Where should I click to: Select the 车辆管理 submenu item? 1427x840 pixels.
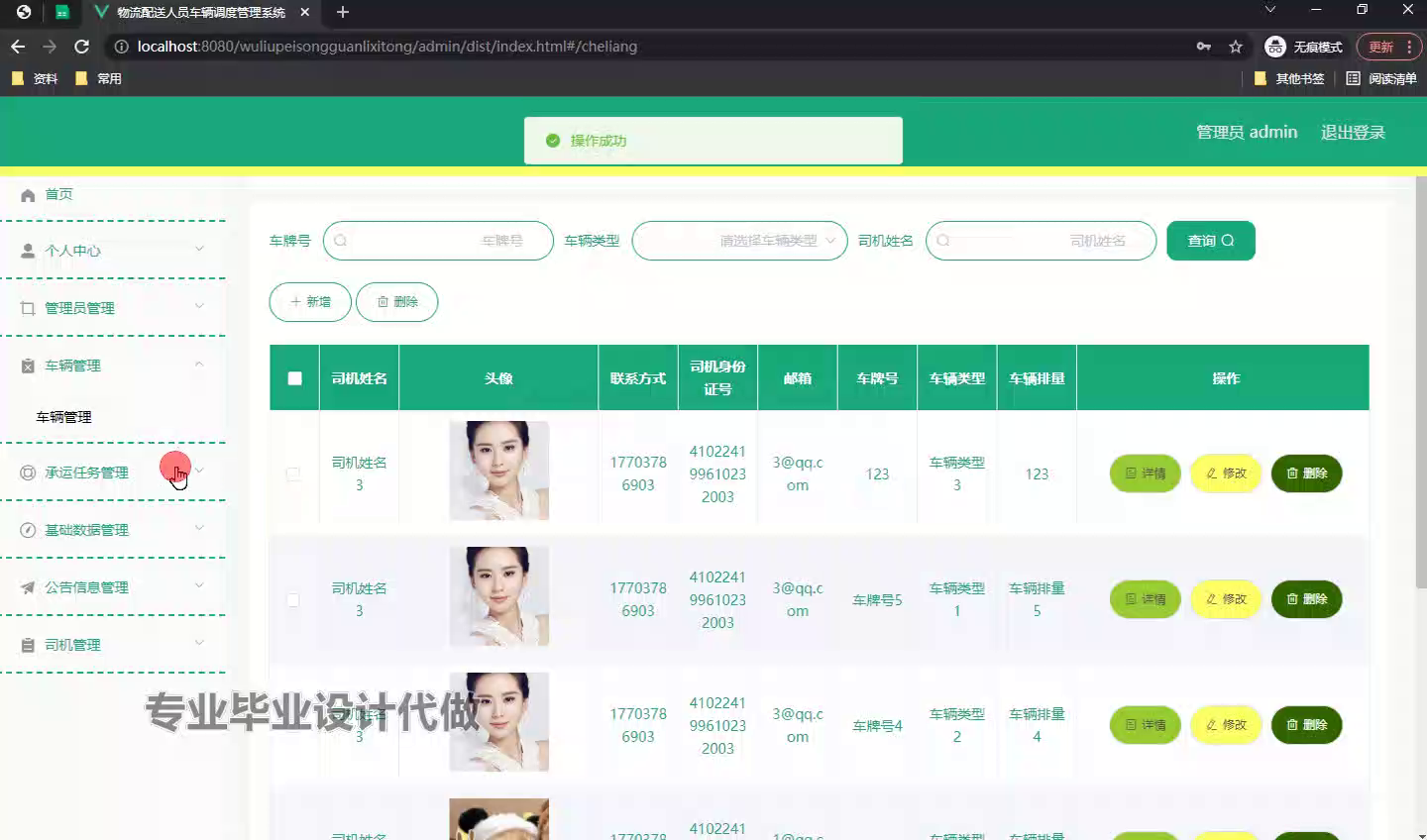(x=63, y=417)
